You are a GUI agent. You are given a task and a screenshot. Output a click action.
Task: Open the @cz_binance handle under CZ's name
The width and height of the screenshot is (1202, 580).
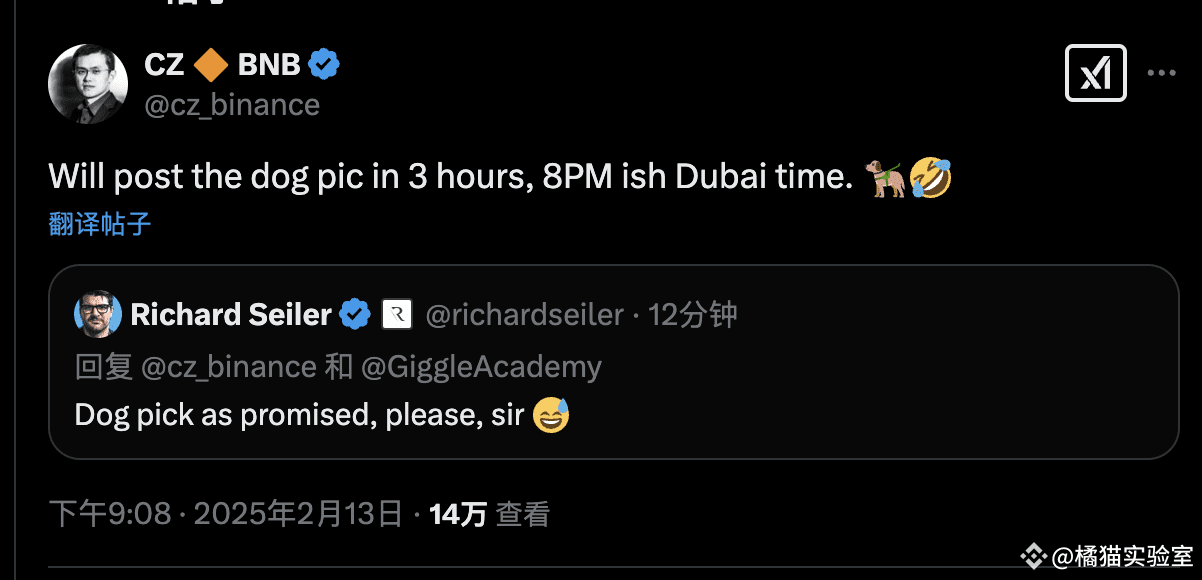pyautogui.click(x=232, y=105)
